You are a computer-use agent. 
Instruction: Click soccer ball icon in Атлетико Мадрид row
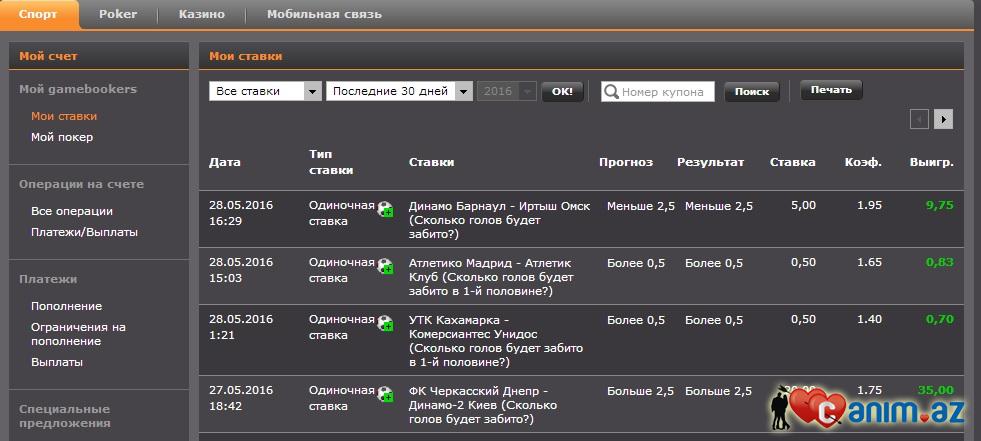385,267
